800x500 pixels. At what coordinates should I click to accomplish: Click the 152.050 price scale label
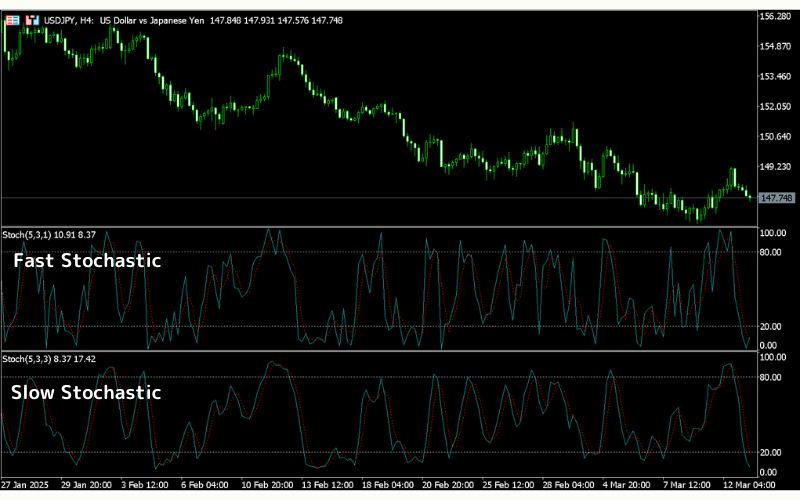[x=776, y=107]
